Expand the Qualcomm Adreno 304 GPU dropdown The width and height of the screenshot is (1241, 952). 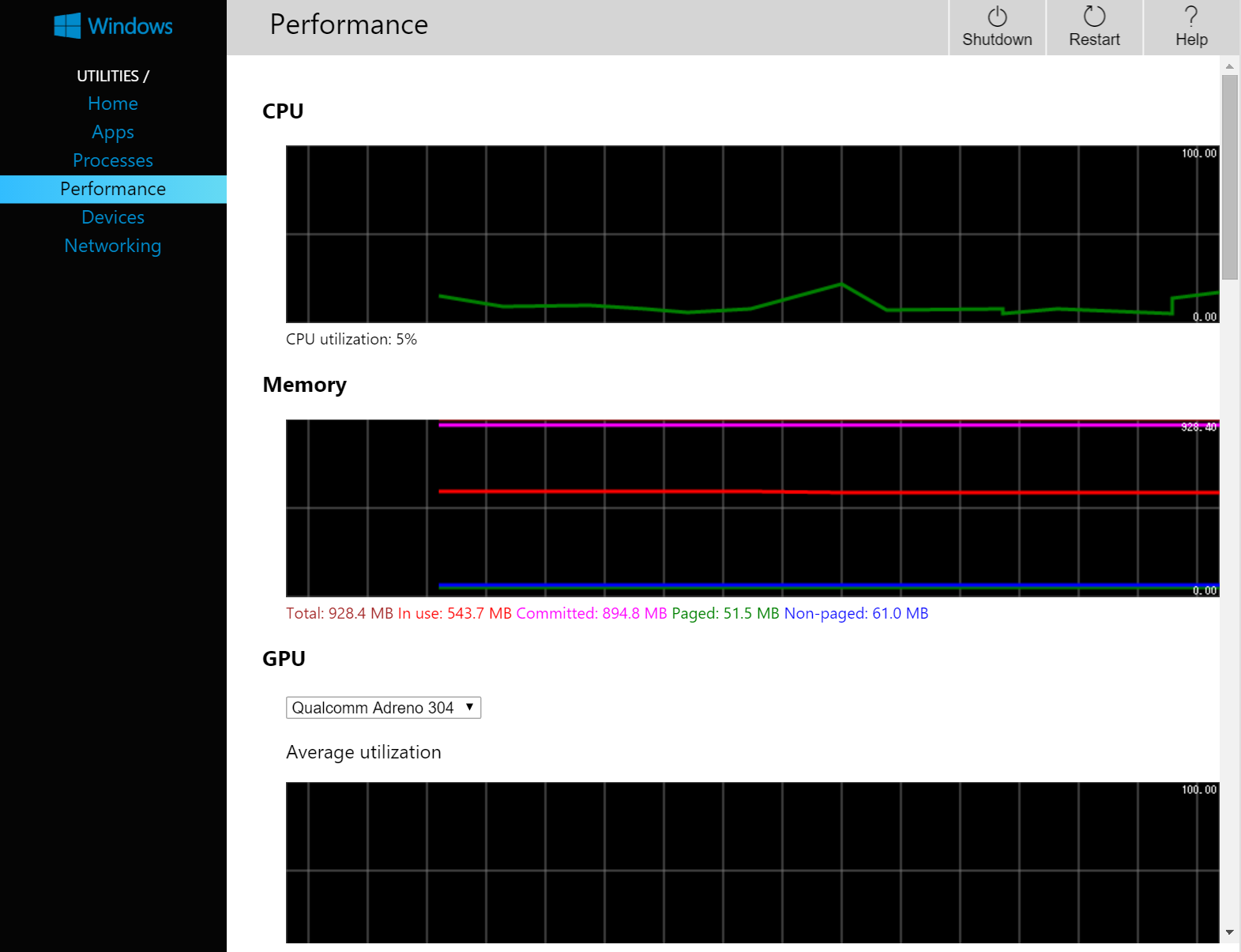pos(383,707)
